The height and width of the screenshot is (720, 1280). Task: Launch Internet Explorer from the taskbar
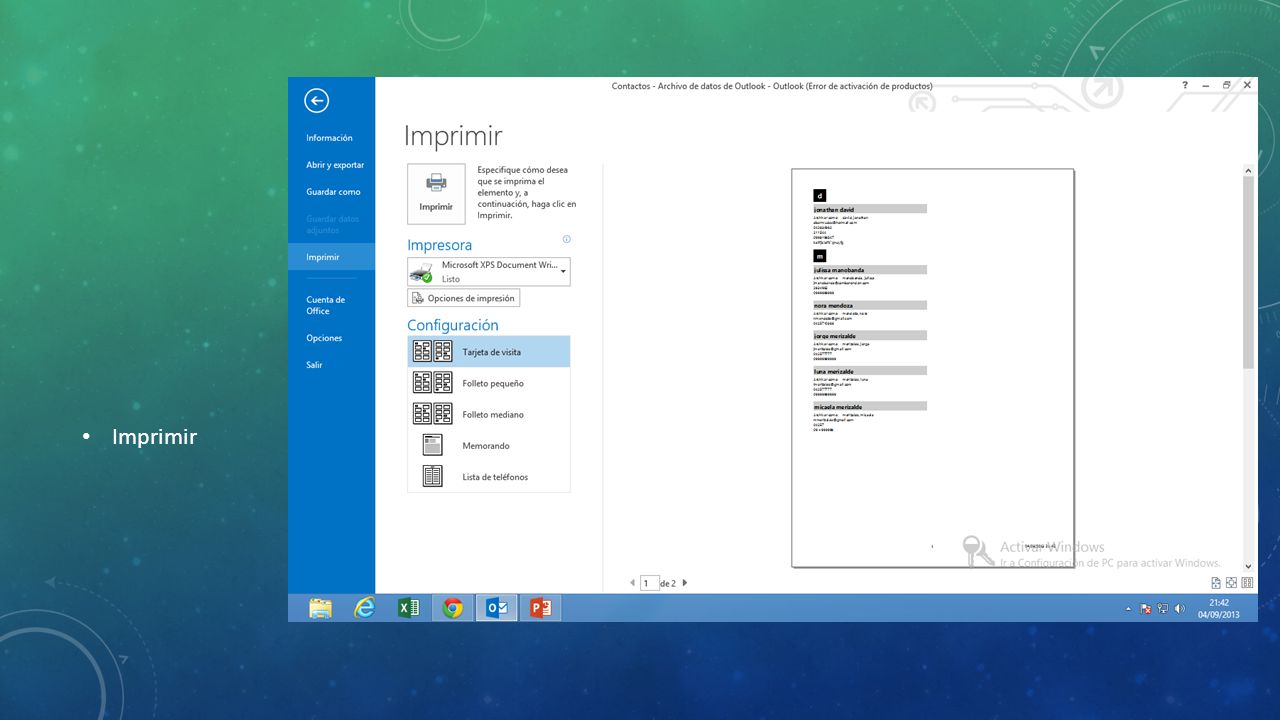click(364, 608)
